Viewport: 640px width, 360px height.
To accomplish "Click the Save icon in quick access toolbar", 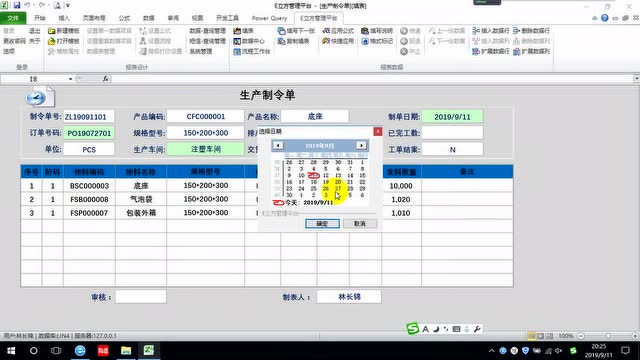I will click(x=17, y=6).
